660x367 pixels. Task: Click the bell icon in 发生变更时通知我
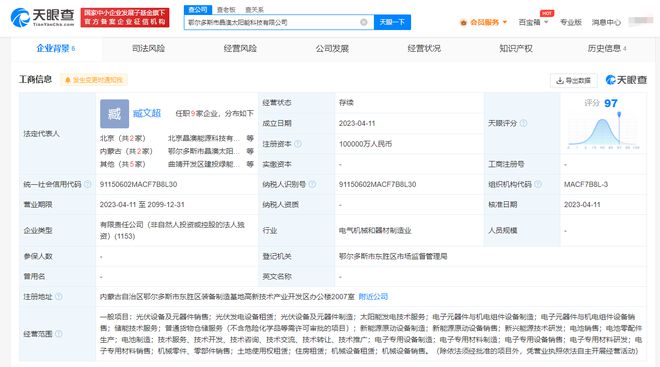click(x=67, y=80)
